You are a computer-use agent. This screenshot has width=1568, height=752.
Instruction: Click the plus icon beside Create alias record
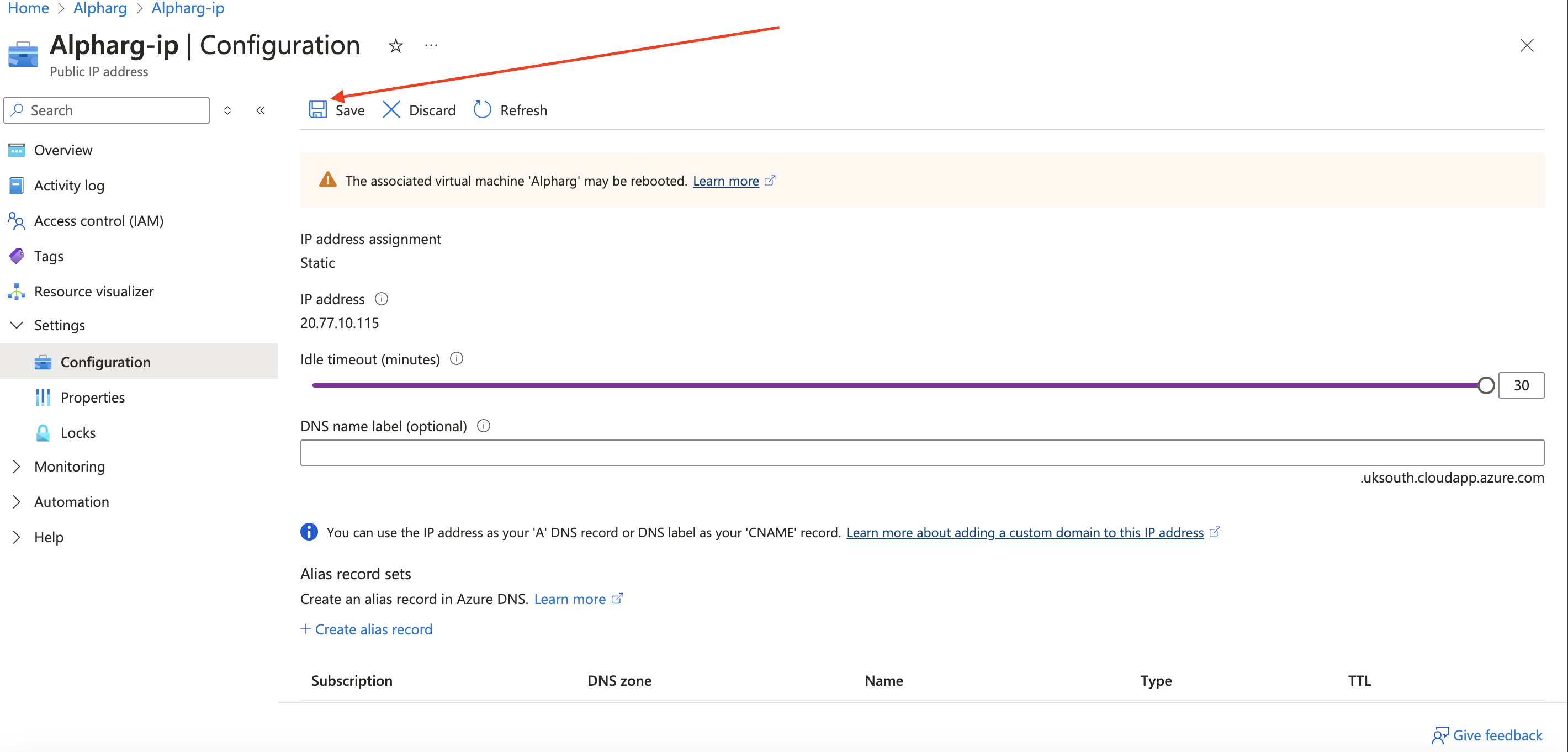(x=305, y=628)
